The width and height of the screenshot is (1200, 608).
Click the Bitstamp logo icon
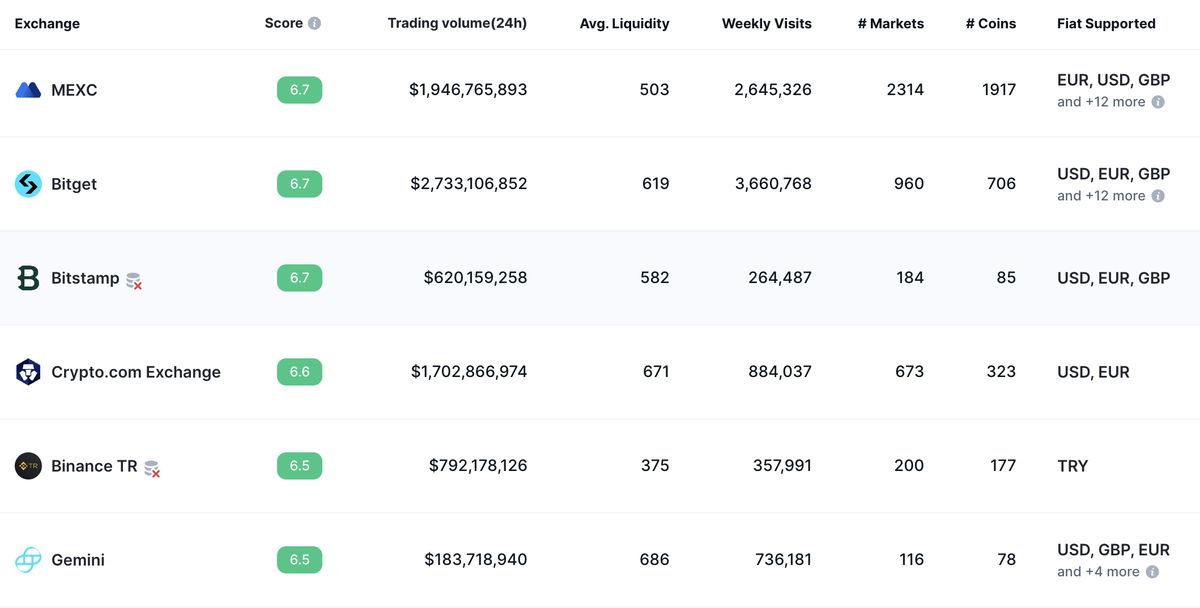tap(28, 278)
